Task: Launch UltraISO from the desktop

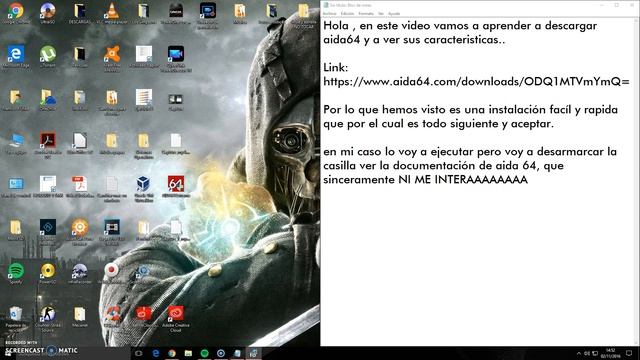Action: (47, 12)
